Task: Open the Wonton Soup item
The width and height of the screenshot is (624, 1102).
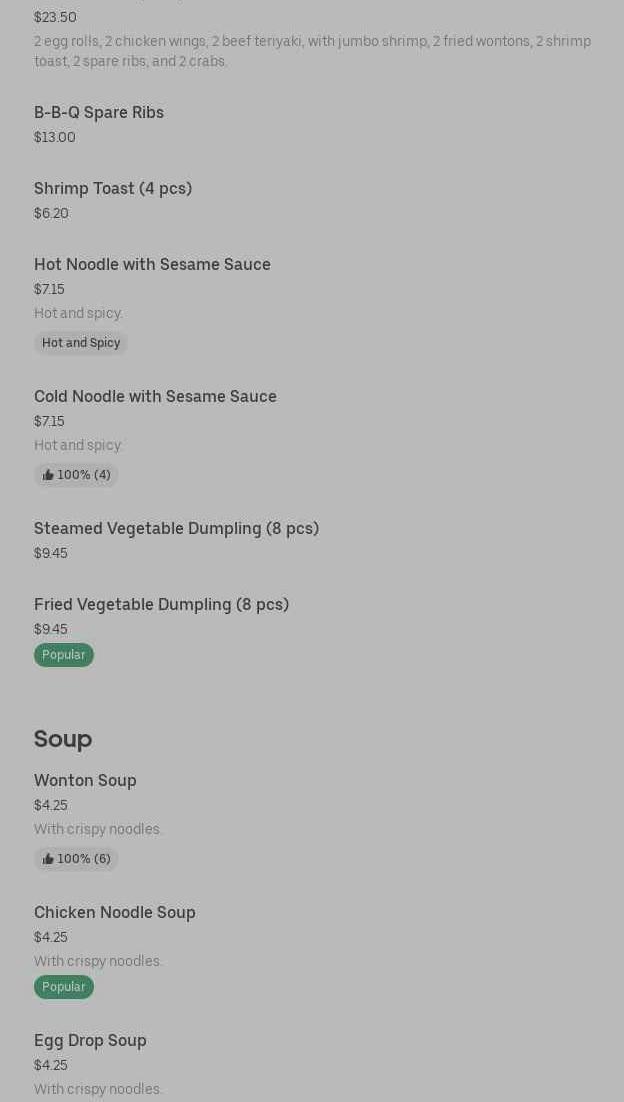Action: click(x=85, y=780)
